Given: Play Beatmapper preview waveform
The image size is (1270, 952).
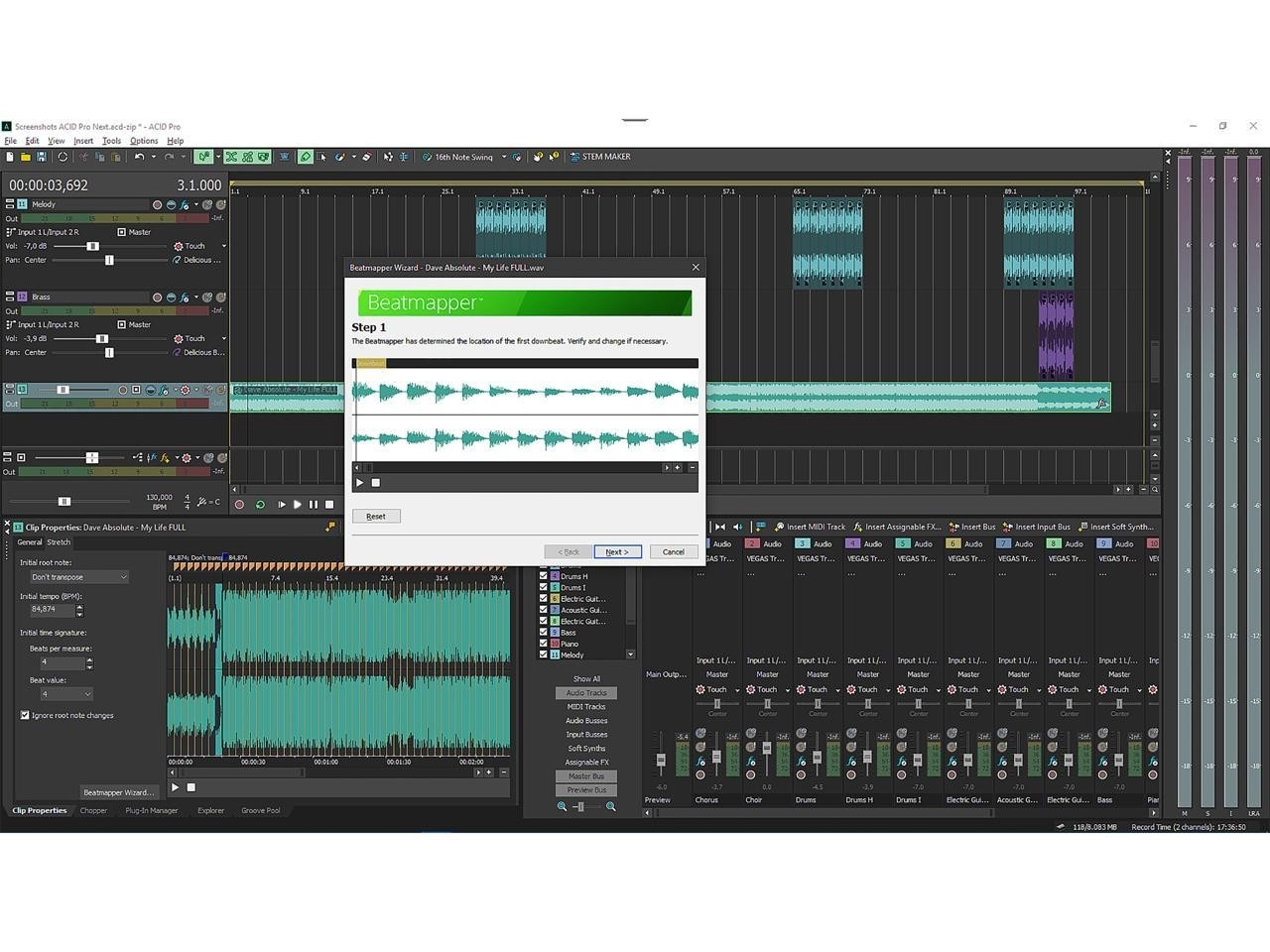Looking at the screenshot, I should pyautogui.click(x=360, y=483).
